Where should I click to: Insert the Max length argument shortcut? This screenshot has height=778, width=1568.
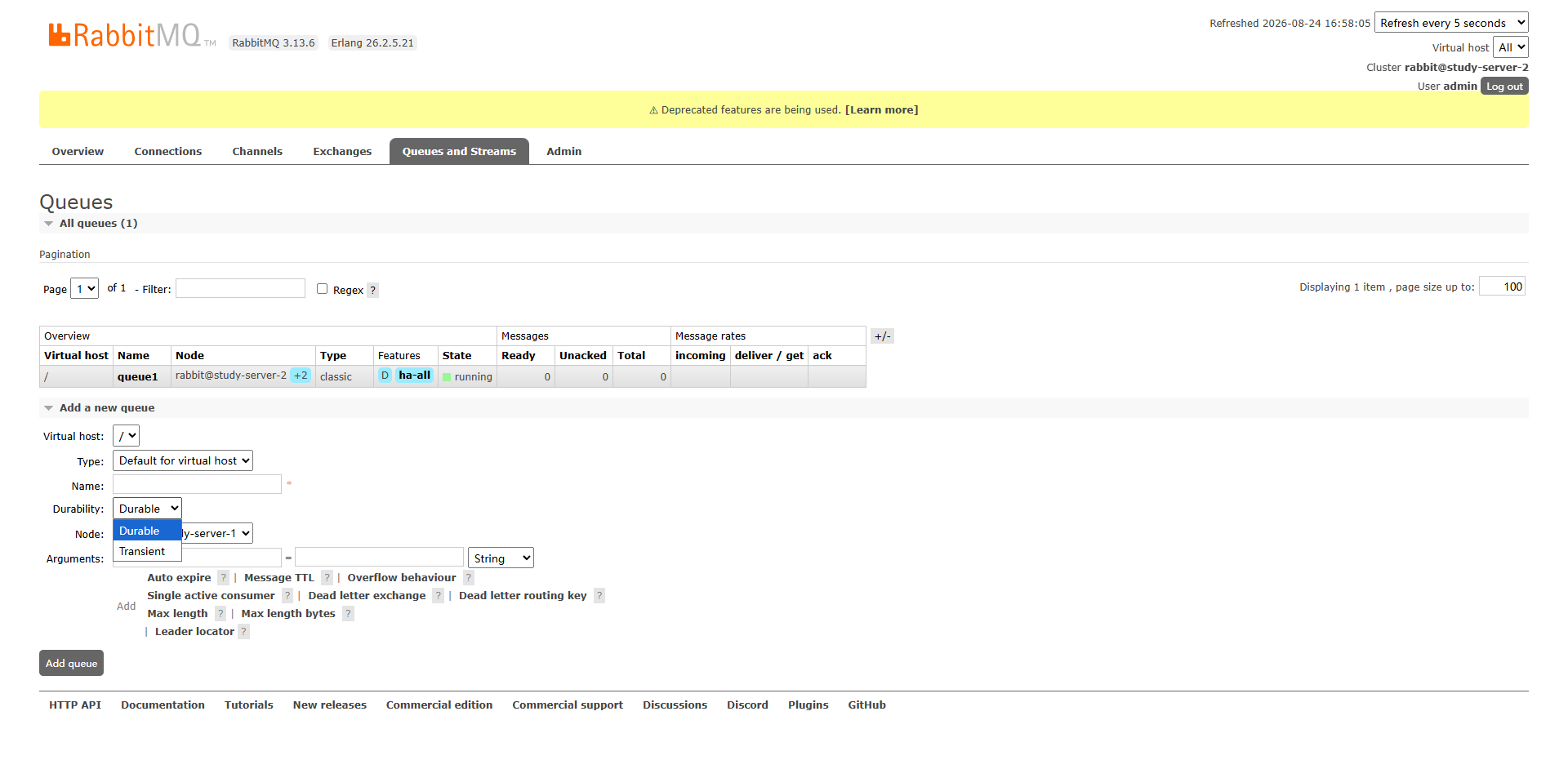click(177, 613)
